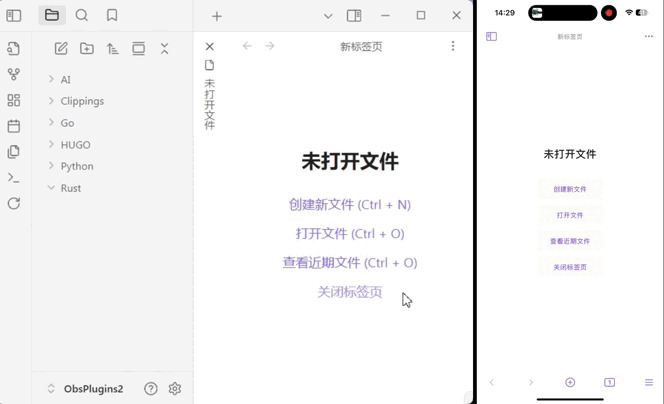
Task: Click the 新标签页 title in desktop window
Action: 361,46
